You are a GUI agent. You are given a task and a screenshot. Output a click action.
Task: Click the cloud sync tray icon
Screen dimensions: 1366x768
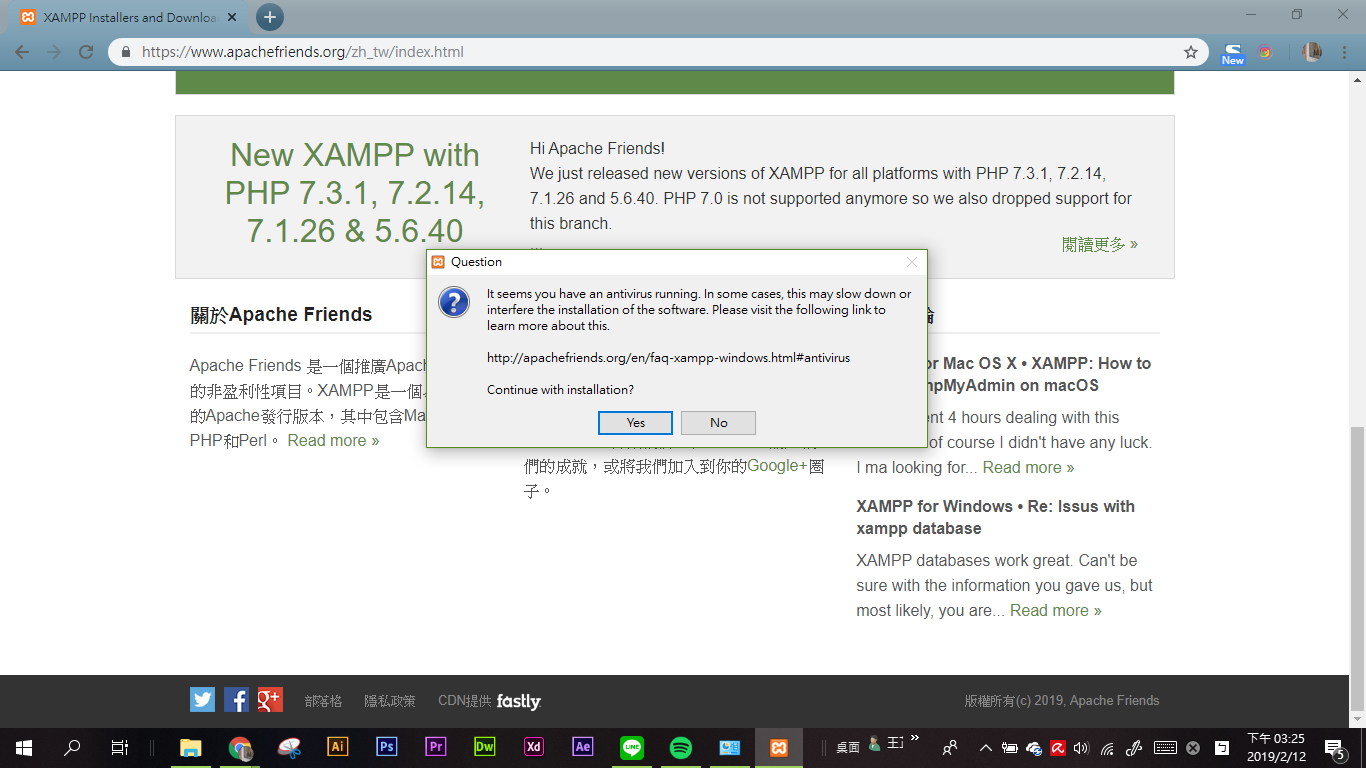coord(1034,747)
